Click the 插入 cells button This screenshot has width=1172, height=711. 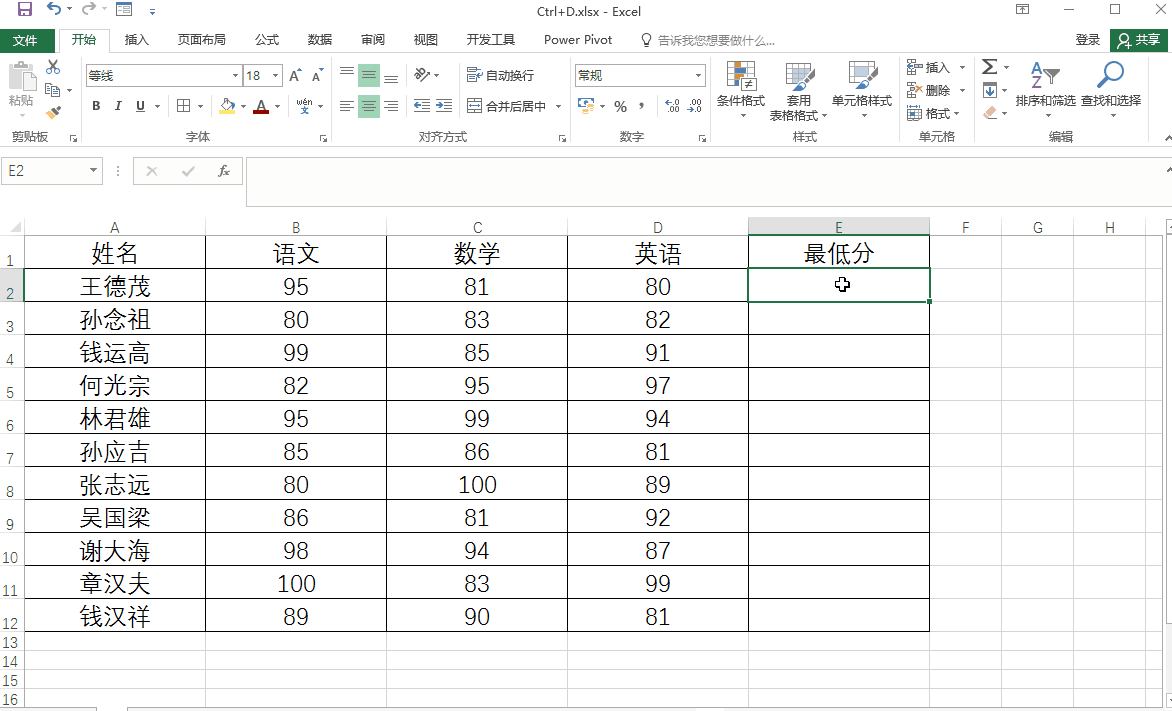929,67
